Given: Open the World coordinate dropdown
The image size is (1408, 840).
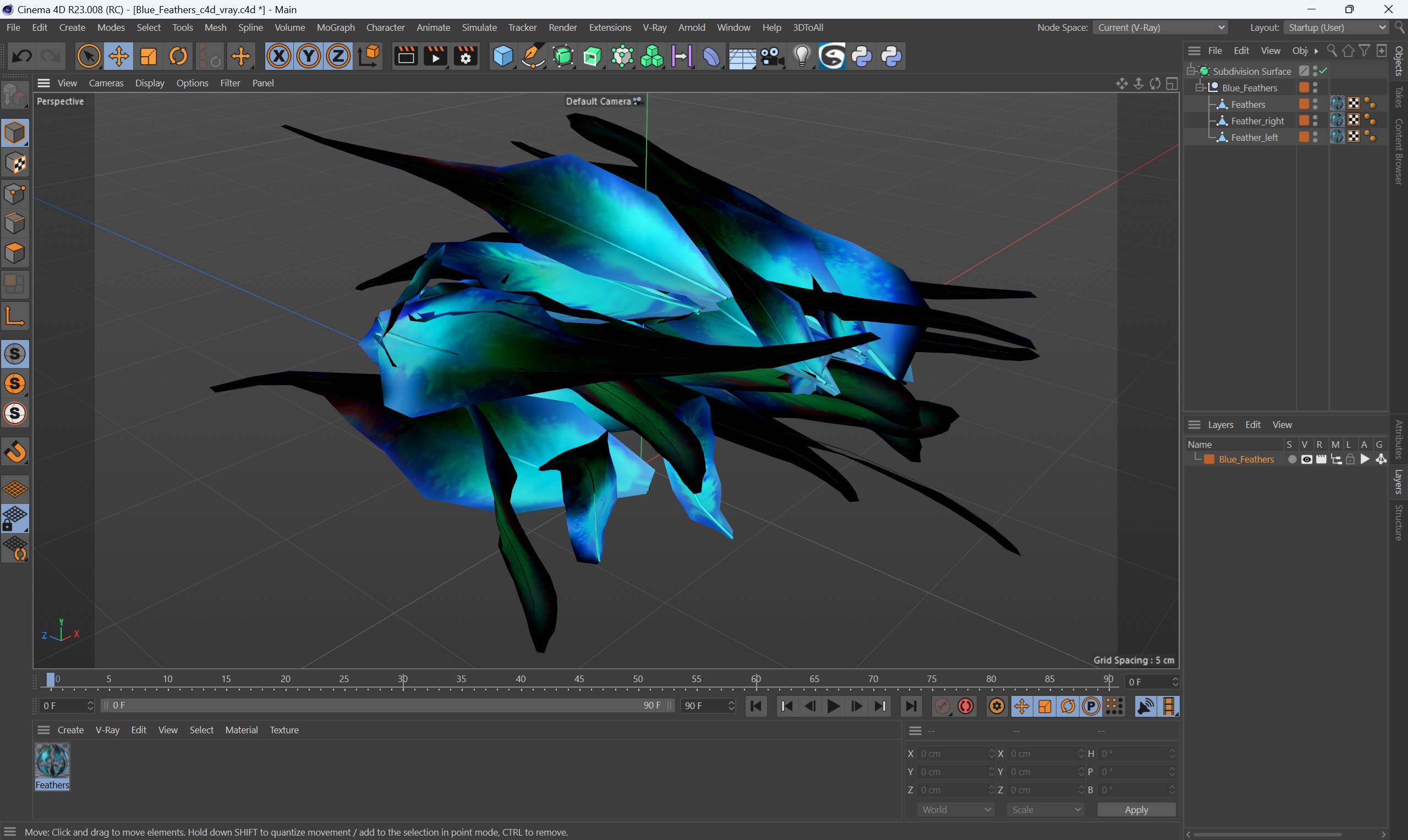Looking at the screenshot, I should [x=956, y=809].
